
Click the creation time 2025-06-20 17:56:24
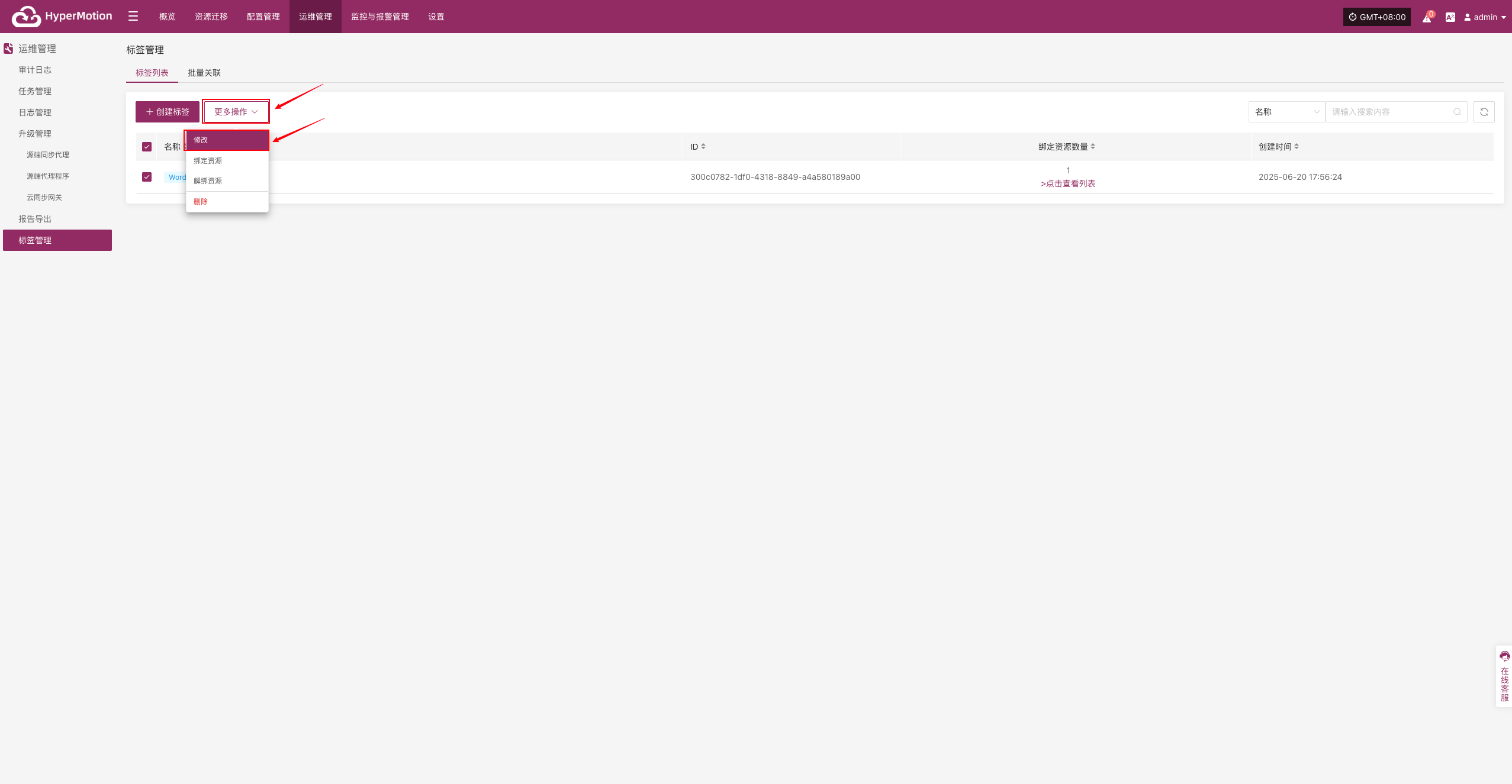pos(1300,177)
